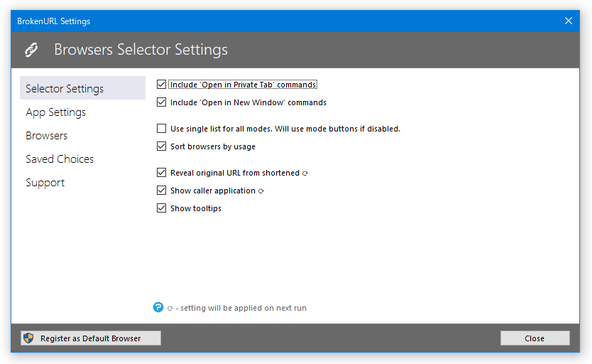Click restart indicator icon beside Reveal original URL
The height and width of the screenshot is (364, 592).
pos(305,173)
